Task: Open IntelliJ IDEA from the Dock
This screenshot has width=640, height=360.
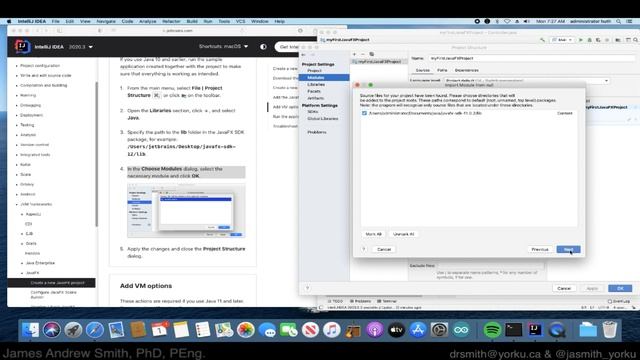Action: tap(535, 330)
